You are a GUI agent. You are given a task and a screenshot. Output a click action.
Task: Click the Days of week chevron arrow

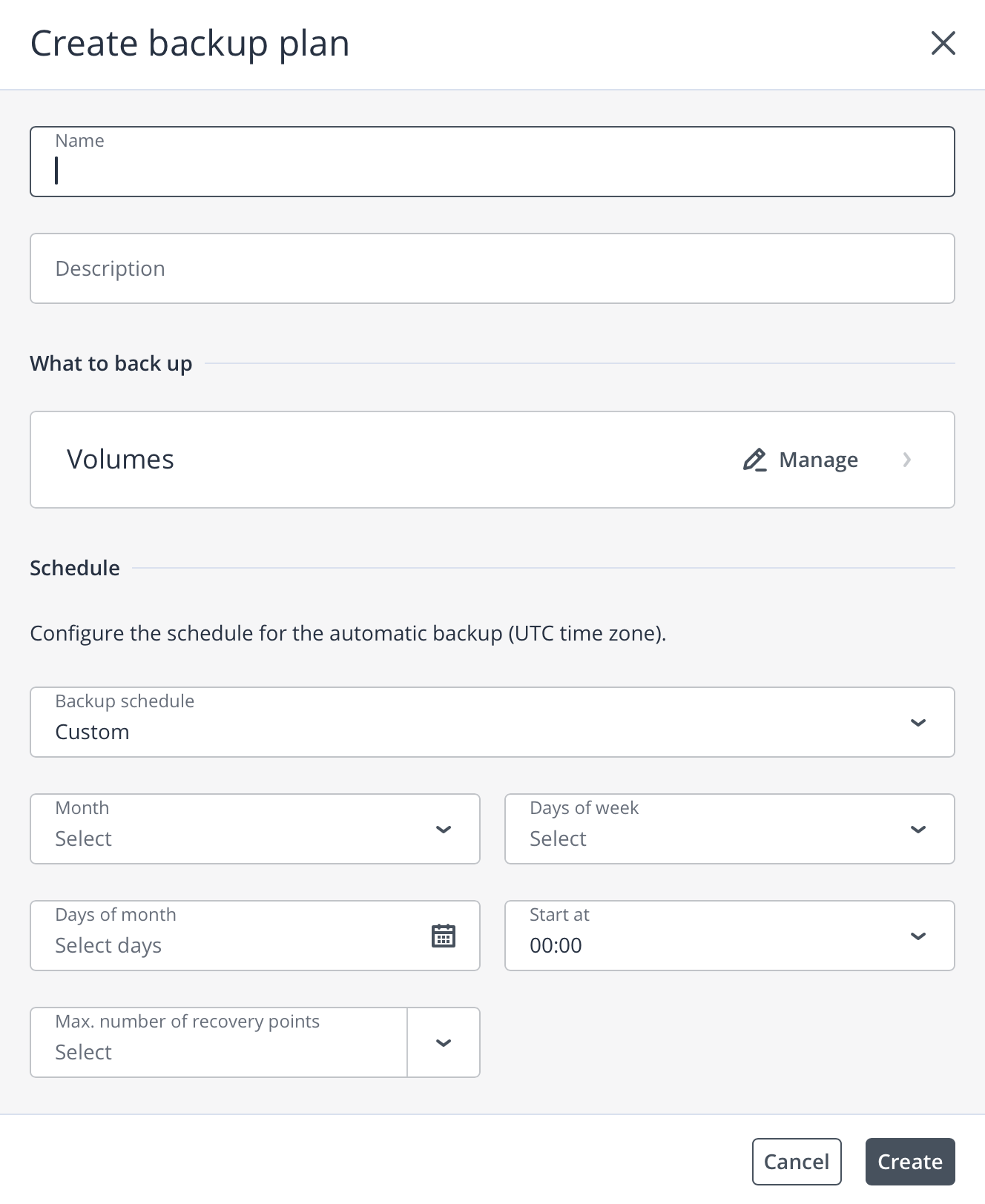click(918, 829)
